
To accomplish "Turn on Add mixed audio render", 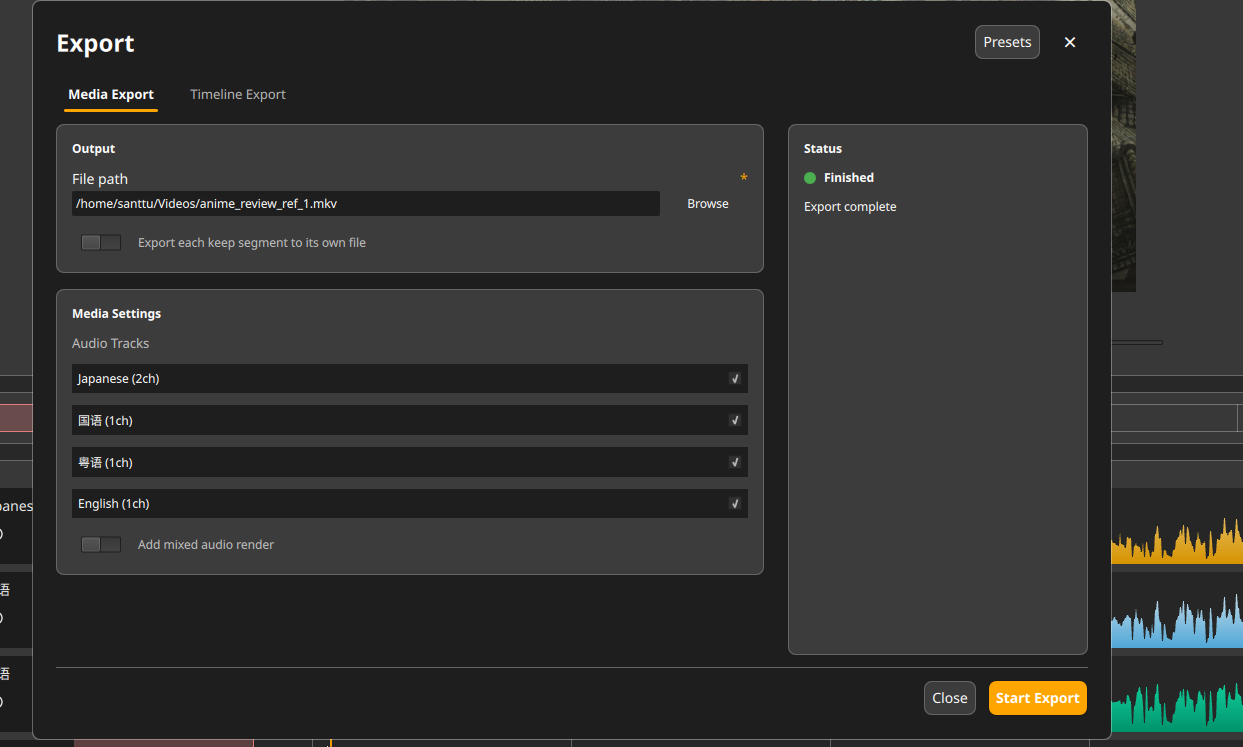I will 101,545.
